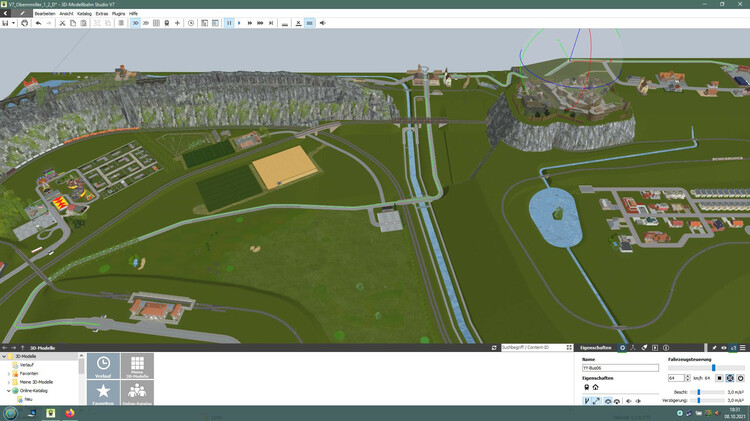This screenshot has width=750, height=421.
Task: Click the vehicle stop button
Action: pos(718,378)
